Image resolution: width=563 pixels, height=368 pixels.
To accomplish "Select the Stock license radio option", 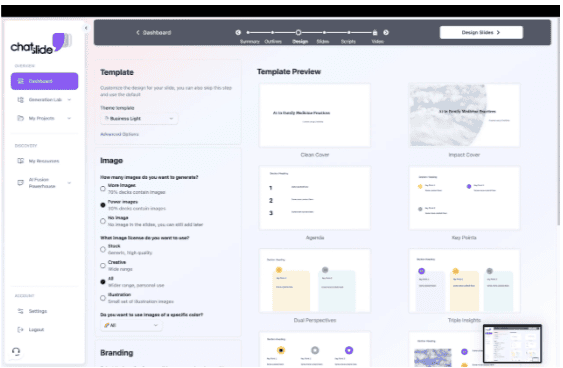I will pos(103,250).
